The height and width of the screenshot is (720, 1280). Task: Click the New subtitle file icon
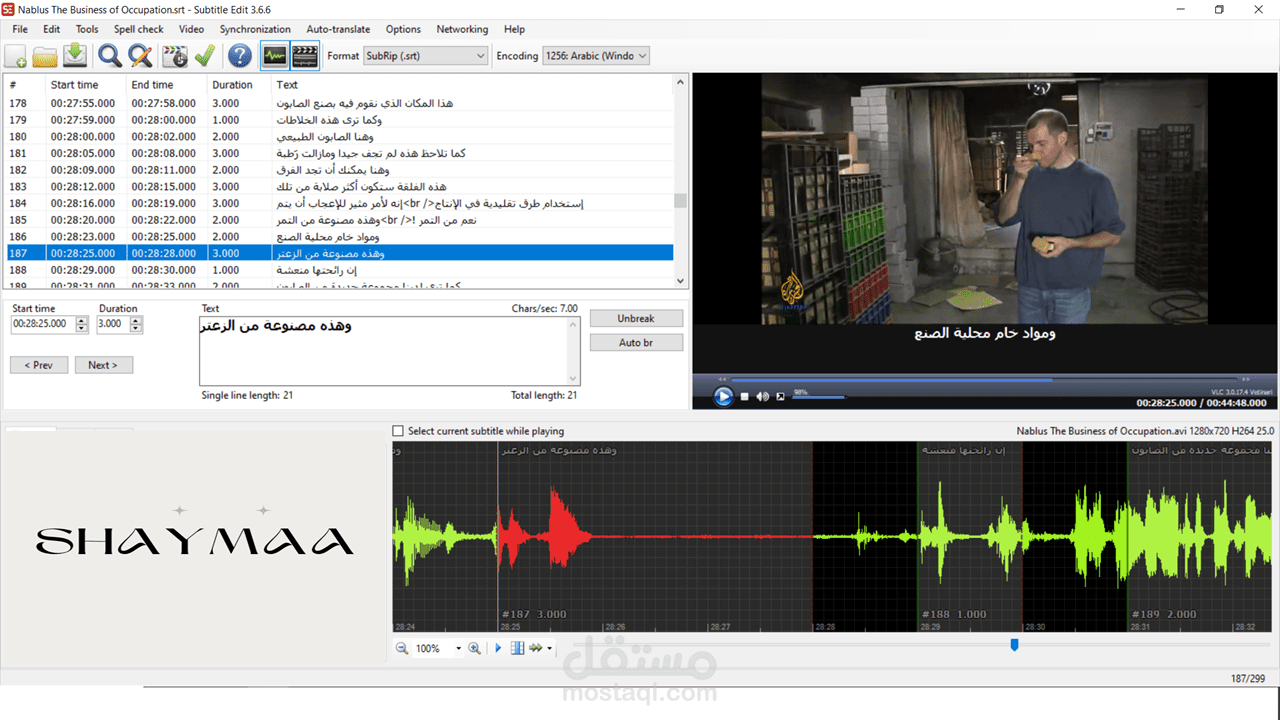point(17,56)
